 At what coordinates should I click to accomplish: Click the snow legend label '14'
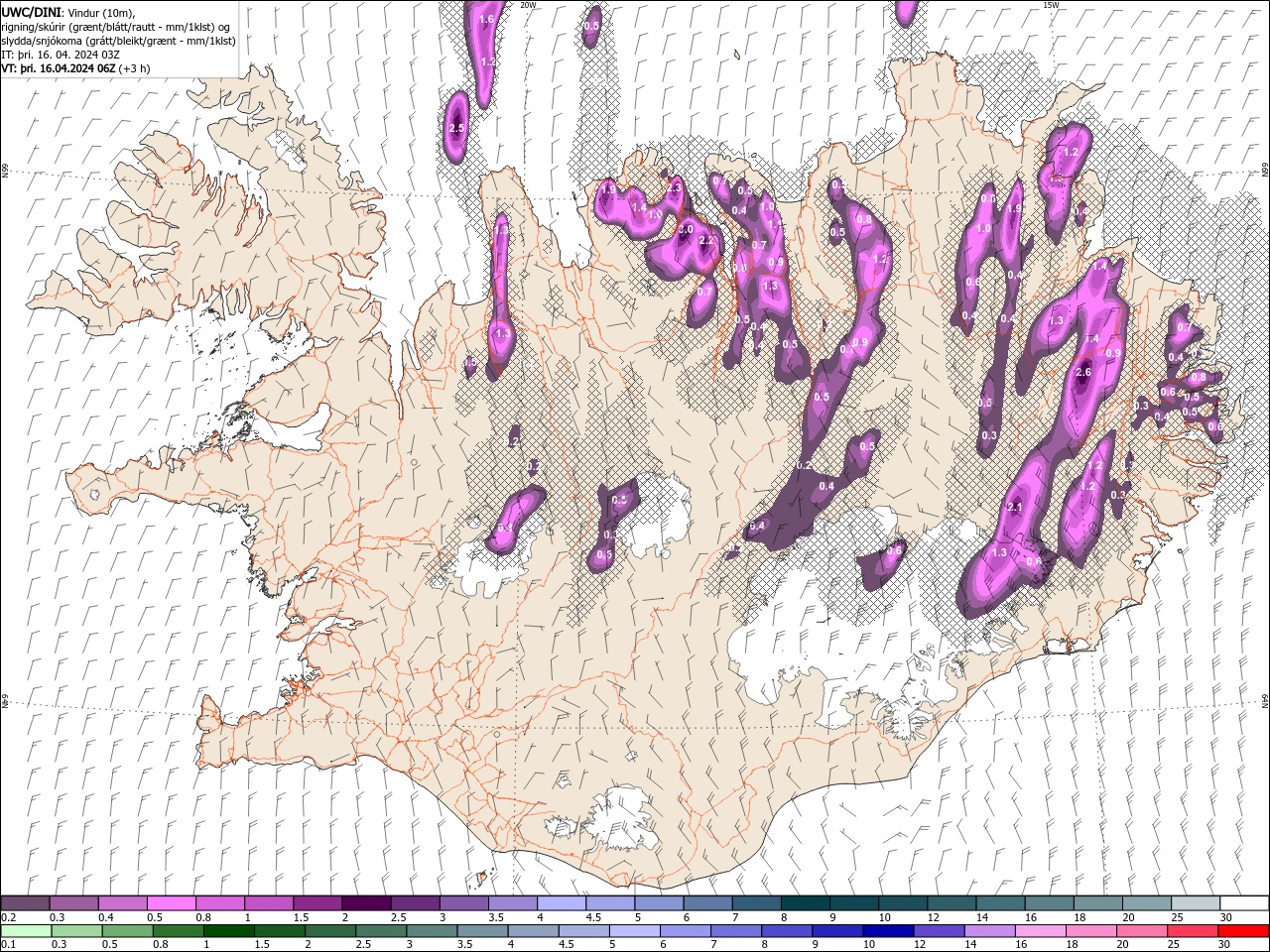click(x=983, y=917)
